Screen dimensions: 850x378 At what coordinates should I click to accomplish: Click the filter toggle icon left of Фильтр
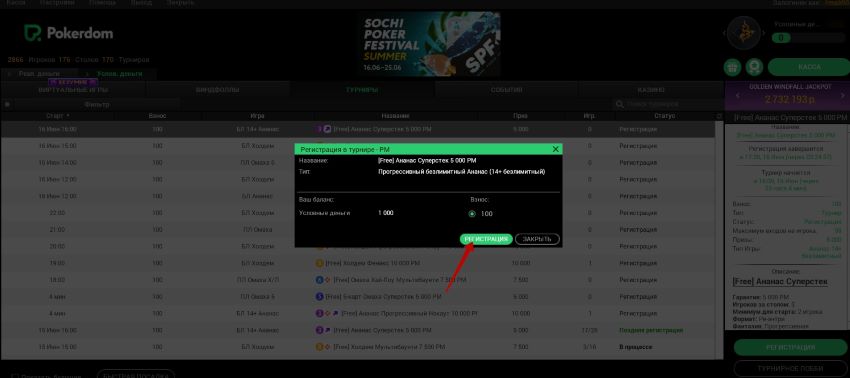8,105
